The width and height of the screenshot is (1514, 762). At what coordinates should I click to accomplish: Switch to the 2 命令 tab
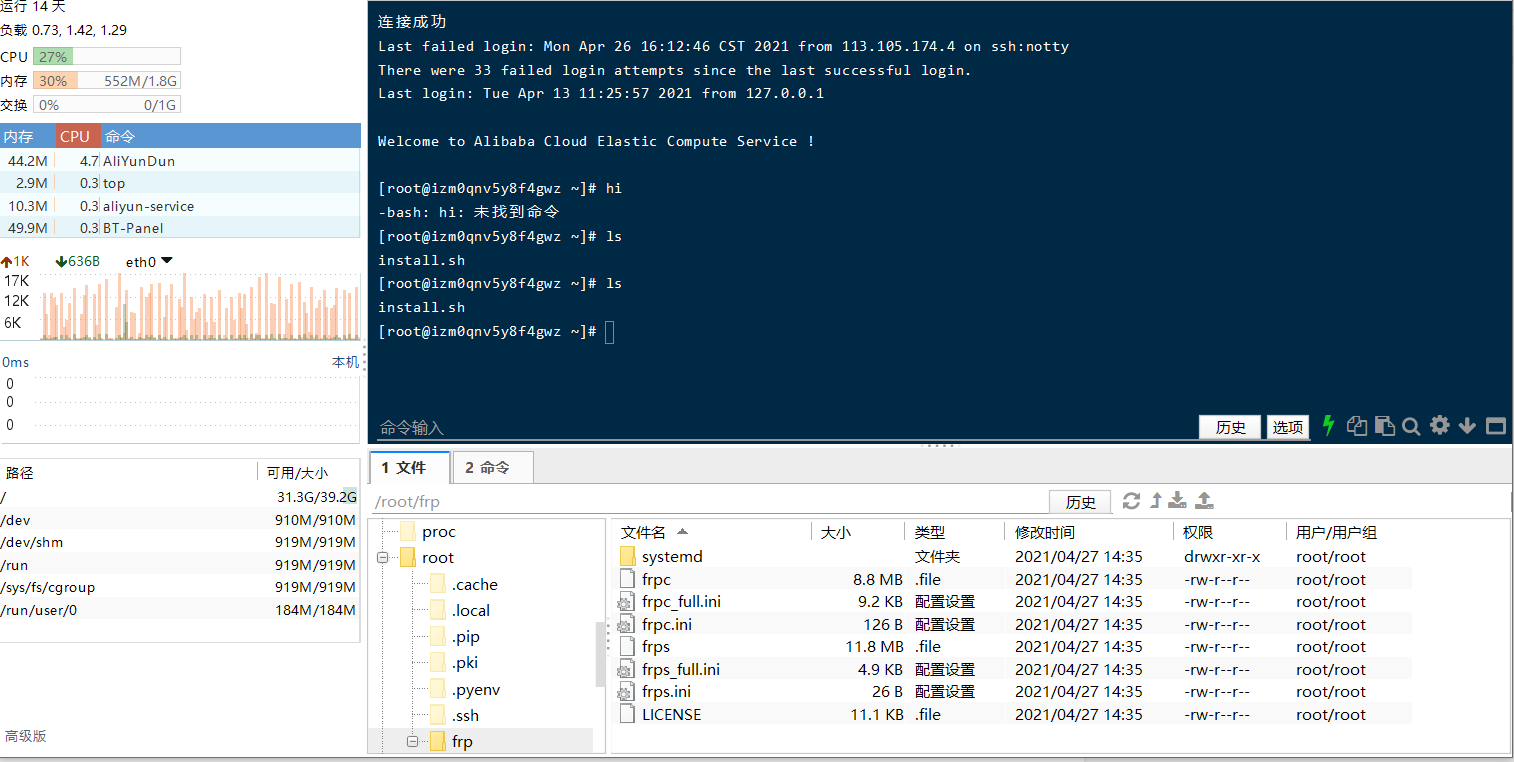coord(492,467)
